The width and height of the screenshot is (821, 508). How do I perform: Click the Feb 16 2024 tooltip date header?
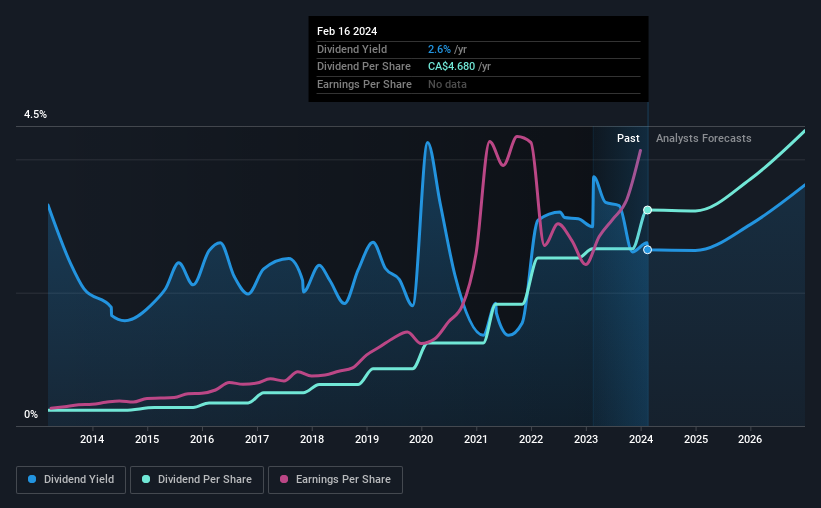(x=347, y=31)
